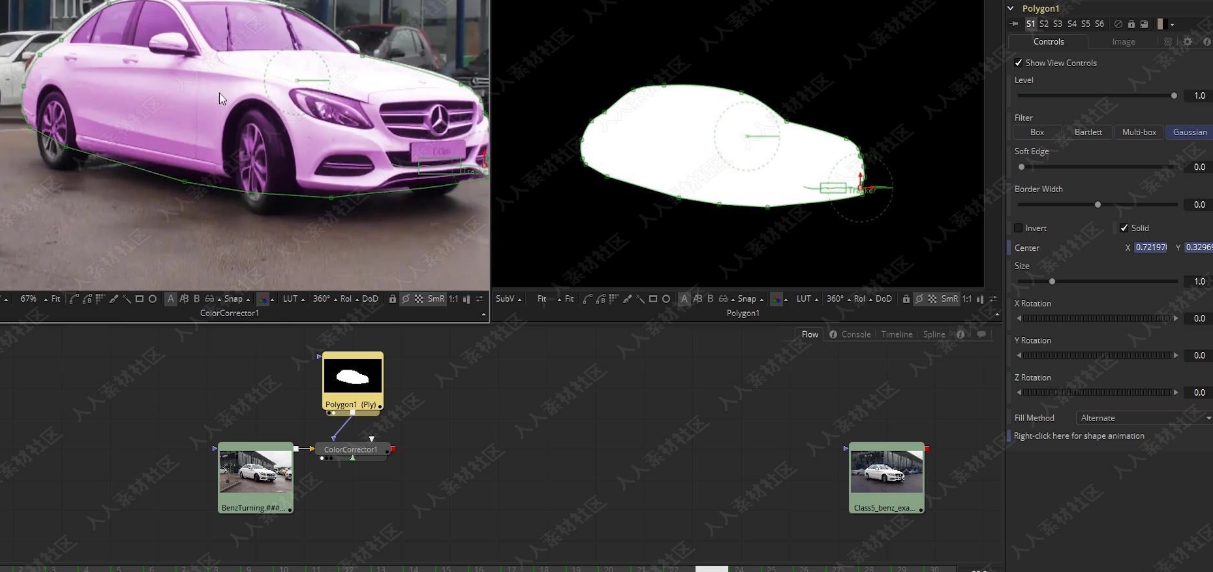
Task: Select the Box filter button
Action: 1037,132
